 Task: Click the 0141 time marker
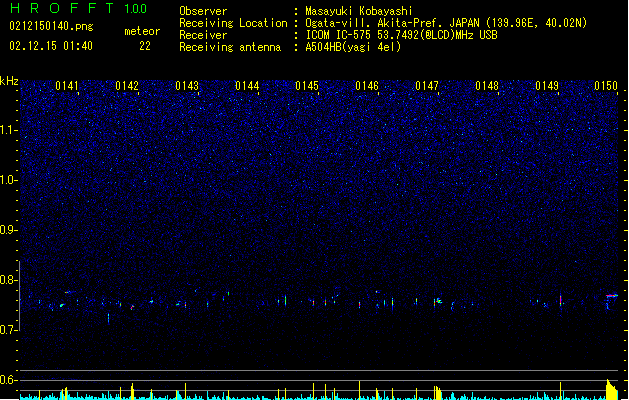[x=67, y=86]
